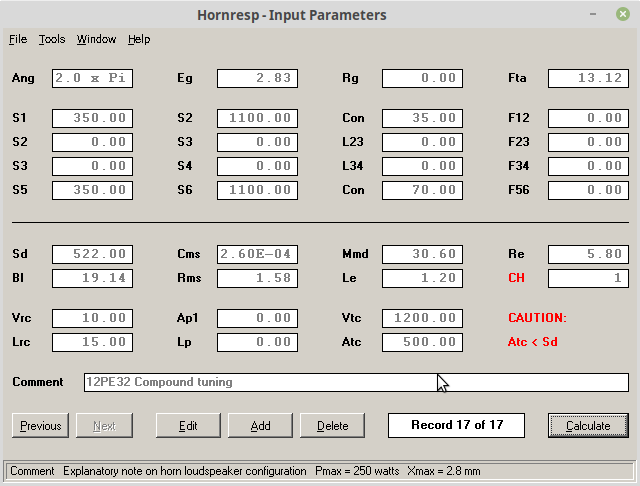Select the S4 input field
This screenshot has width=640, height=486.
coord(258,166)
